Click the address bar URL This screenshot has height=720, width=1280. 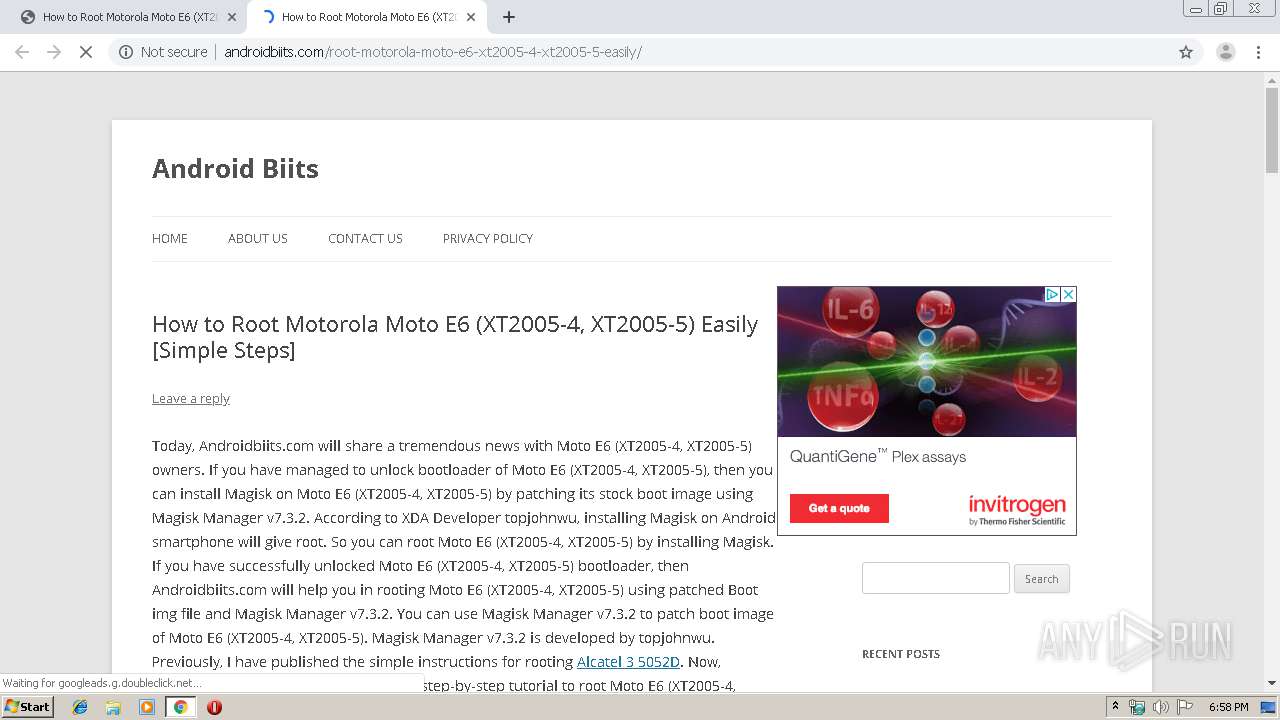tap(433, 52)
